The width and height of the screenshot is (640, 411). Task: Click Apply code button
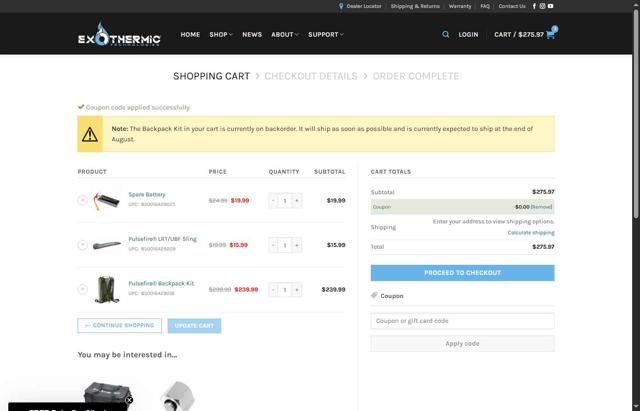462,344
